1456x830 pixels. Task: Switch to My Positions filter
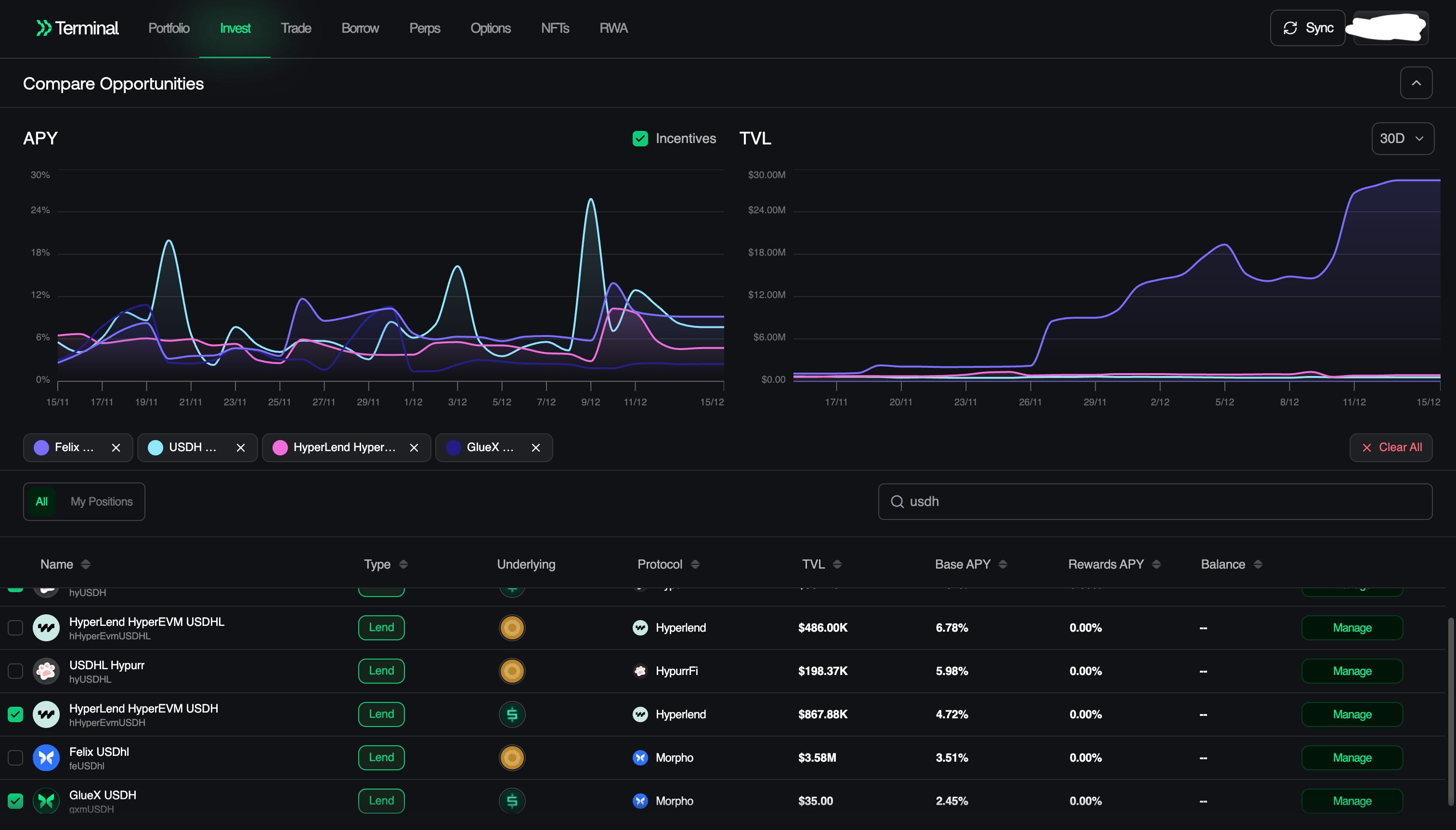[102, 502]
